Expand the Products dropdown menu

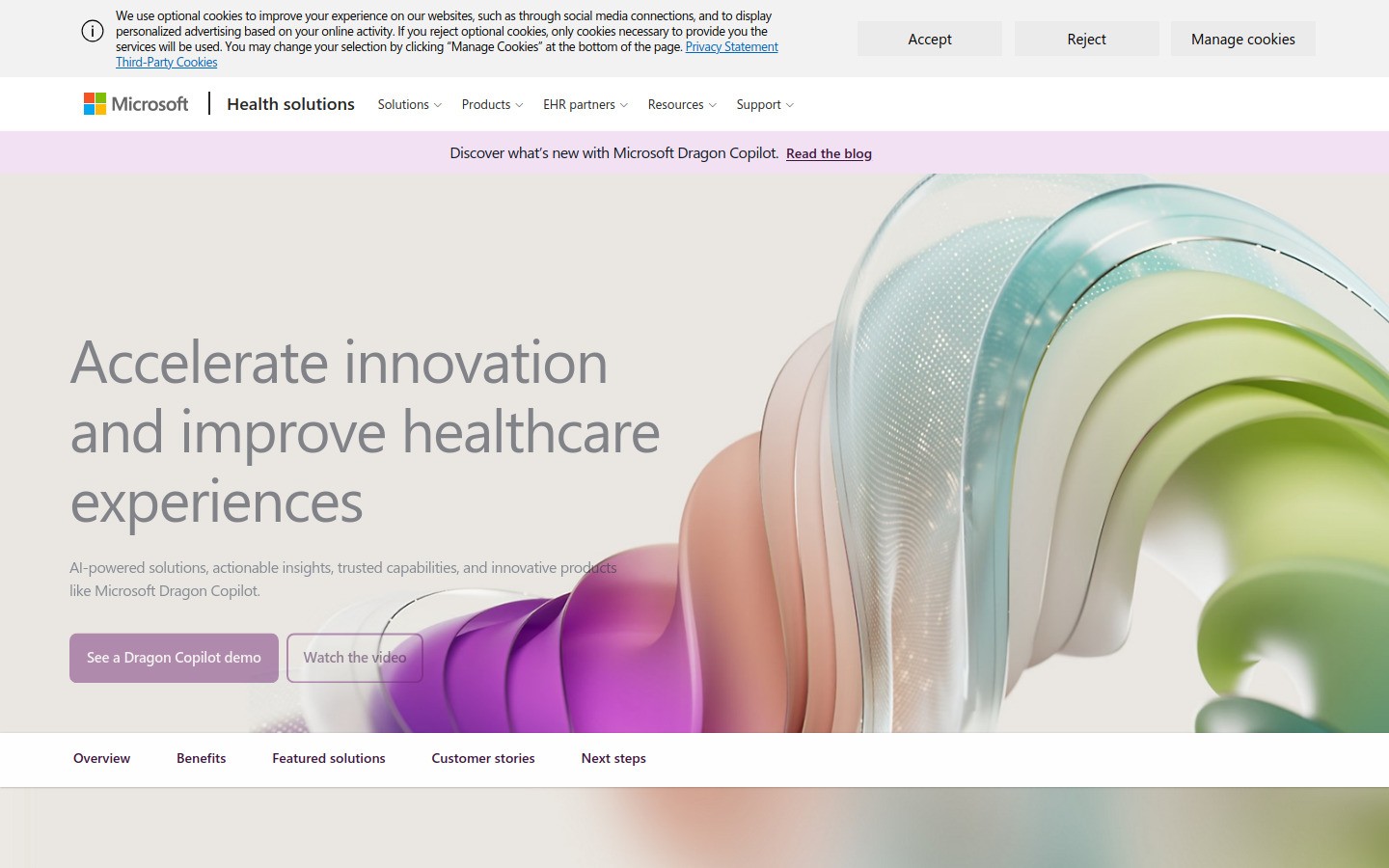(492, 104)
